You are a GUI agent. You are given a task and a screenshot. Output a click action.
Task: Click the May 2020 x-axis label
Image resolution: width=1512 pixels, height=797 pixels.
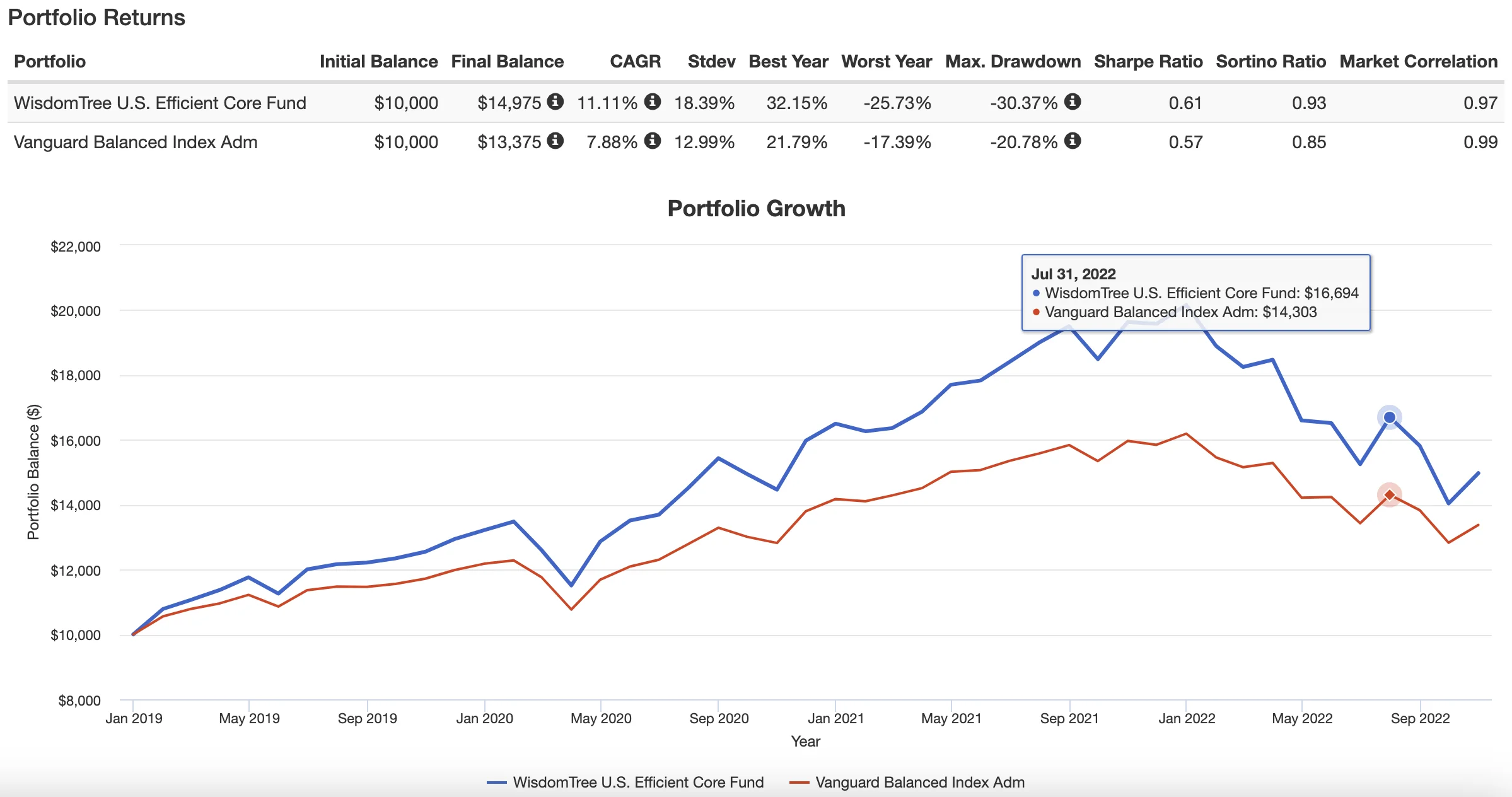[601, 719]
